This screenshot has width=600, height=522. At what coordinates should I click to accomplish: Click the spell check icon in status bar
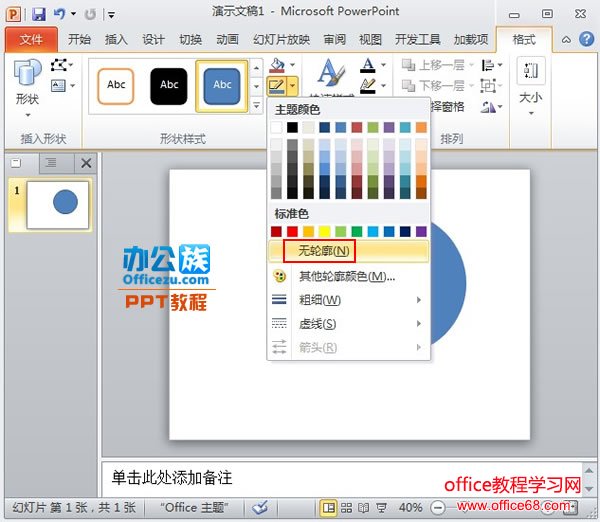click(x=260, y=508)
